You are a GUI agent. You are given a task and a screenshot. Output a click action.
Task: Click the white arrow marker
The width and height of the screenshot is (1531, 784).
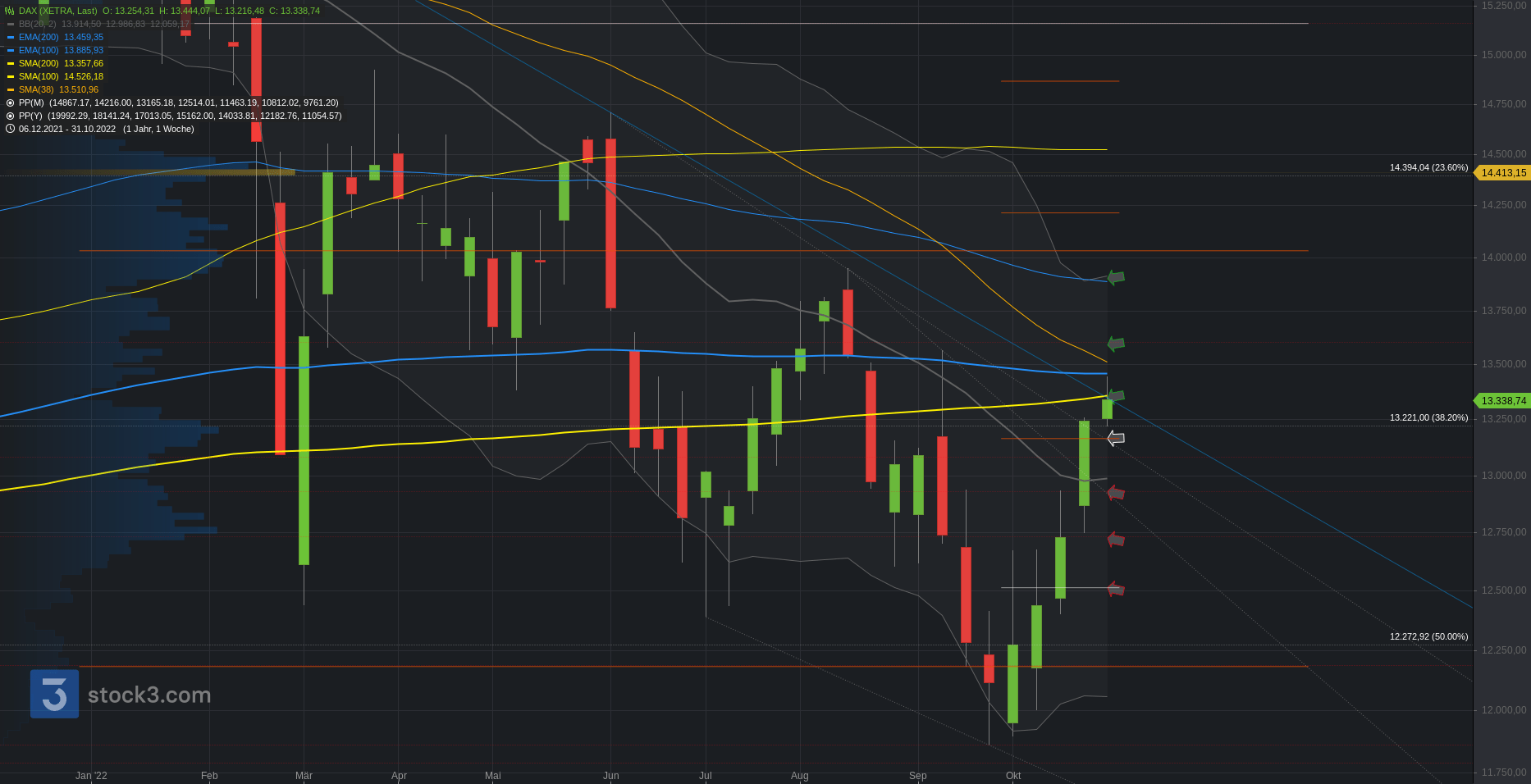tap(1116, 438)
